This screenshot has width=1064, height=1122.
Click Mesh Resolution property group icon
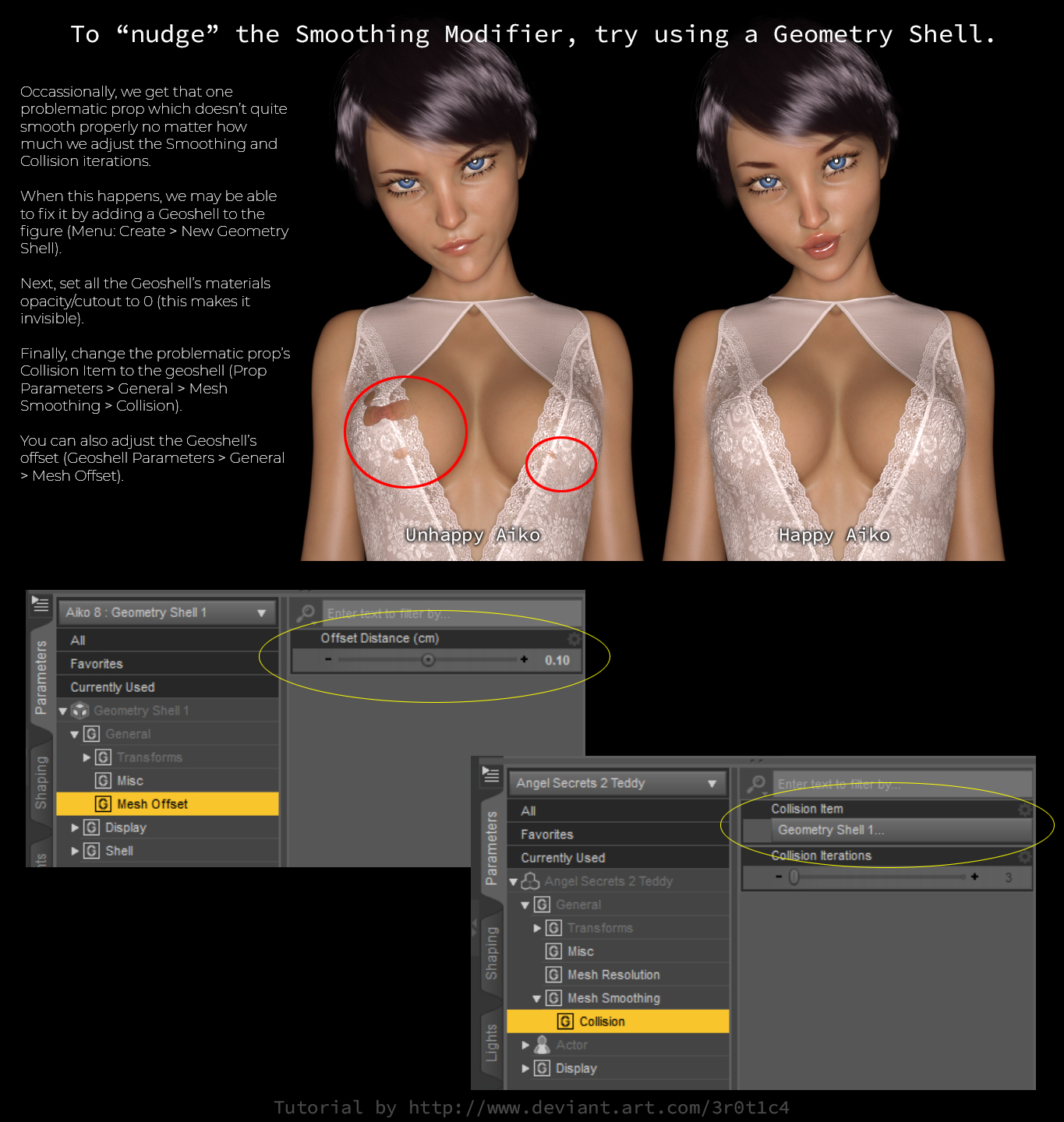click(553, 975)
